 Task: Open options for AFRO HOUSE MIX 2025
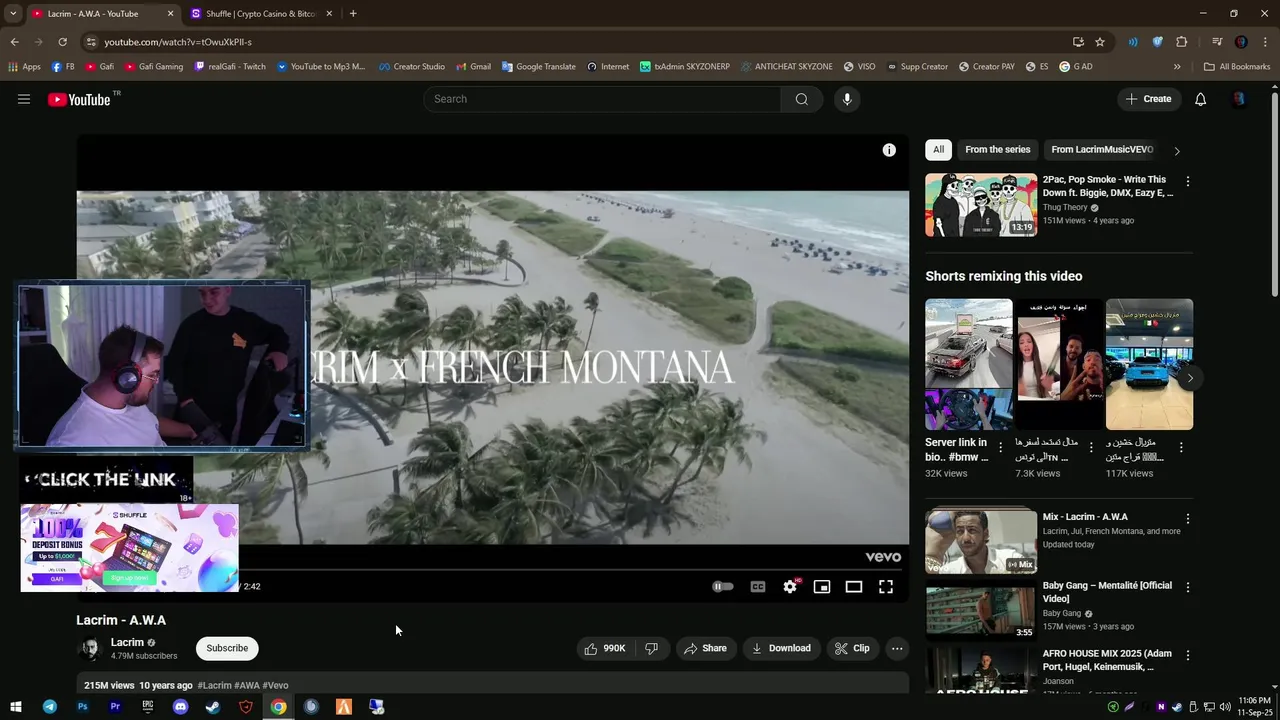pos(1188,655)
